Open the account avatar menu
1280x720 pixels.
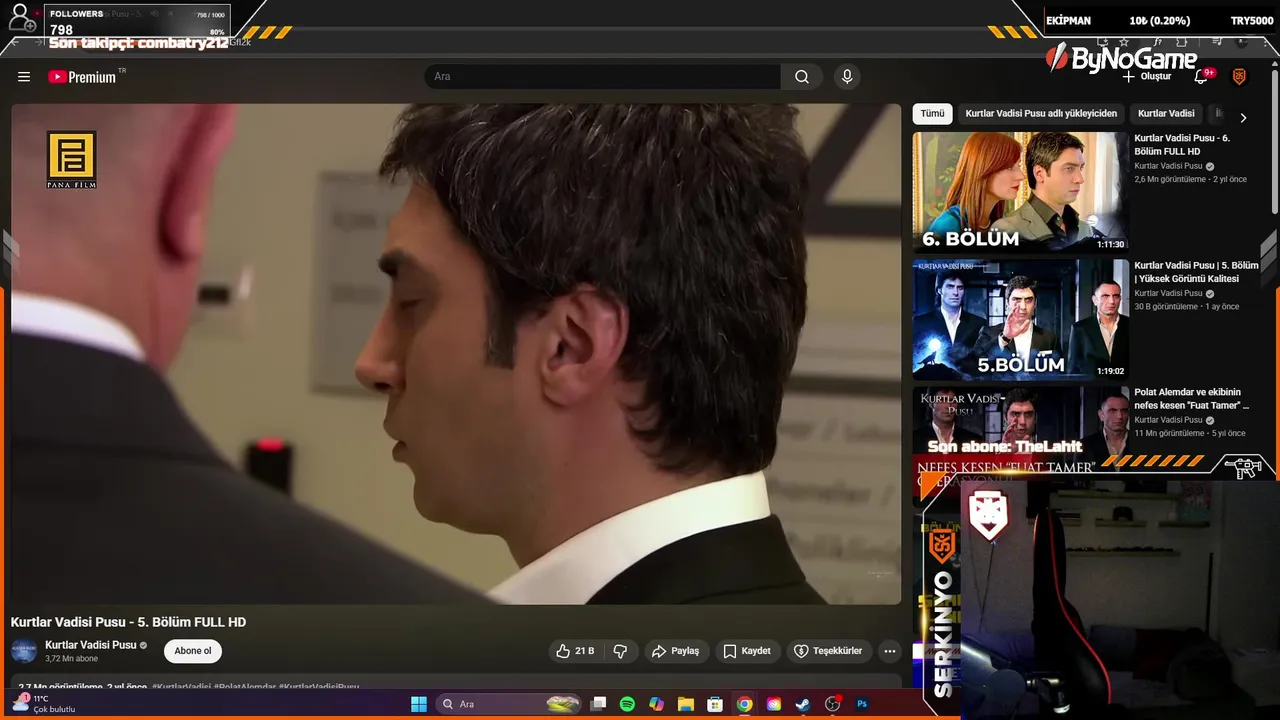click(1239, 77)
